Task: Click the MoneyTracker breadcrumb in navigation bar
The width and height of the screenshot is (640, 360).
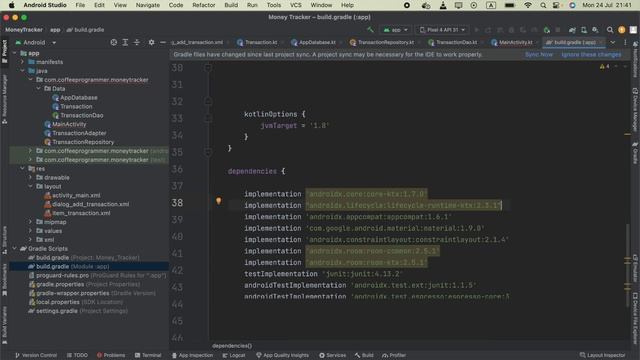Action: click(x=24, y=30)
